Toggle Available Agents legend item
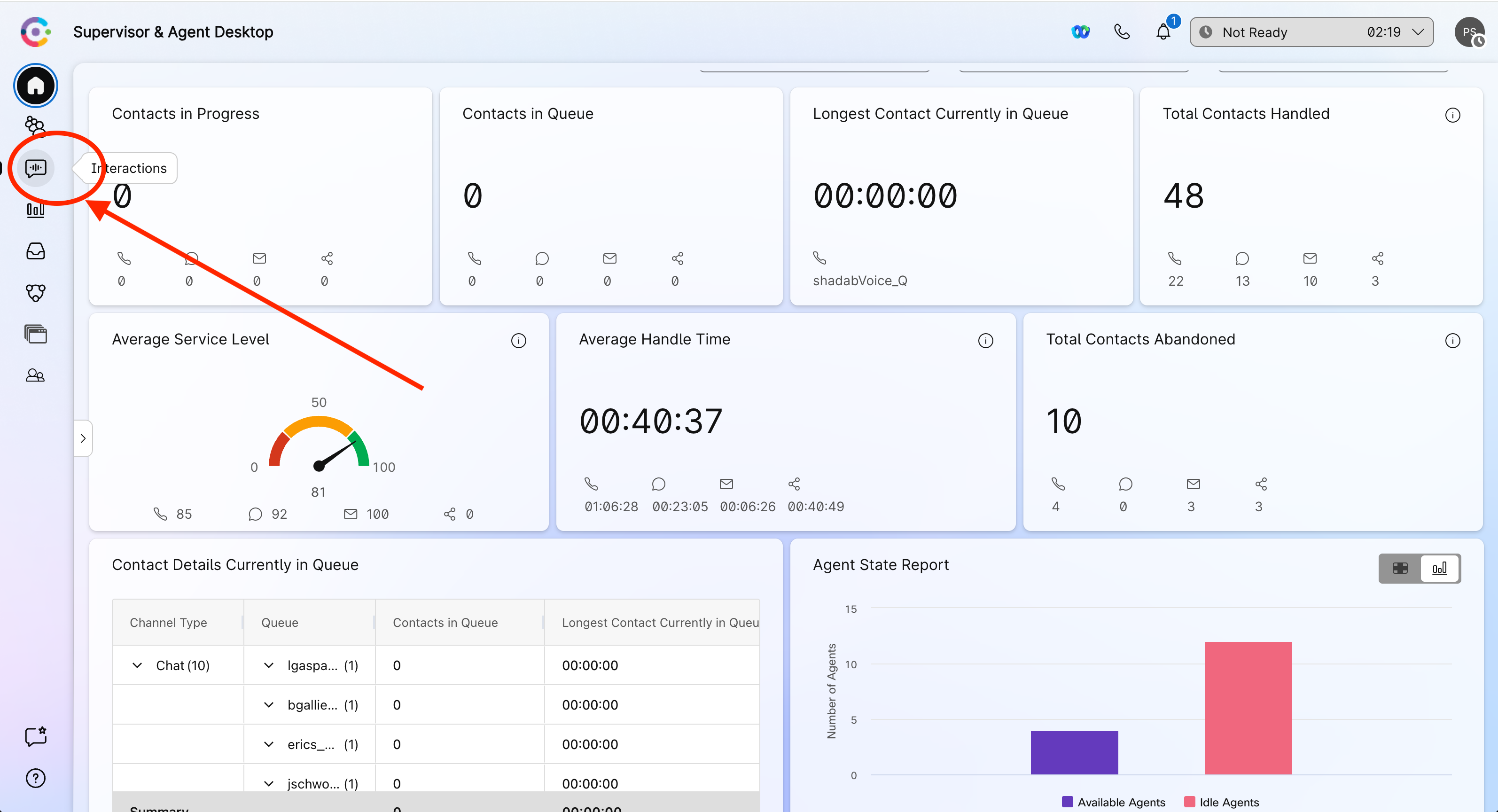1498x812 pixels. (1113, 802)
